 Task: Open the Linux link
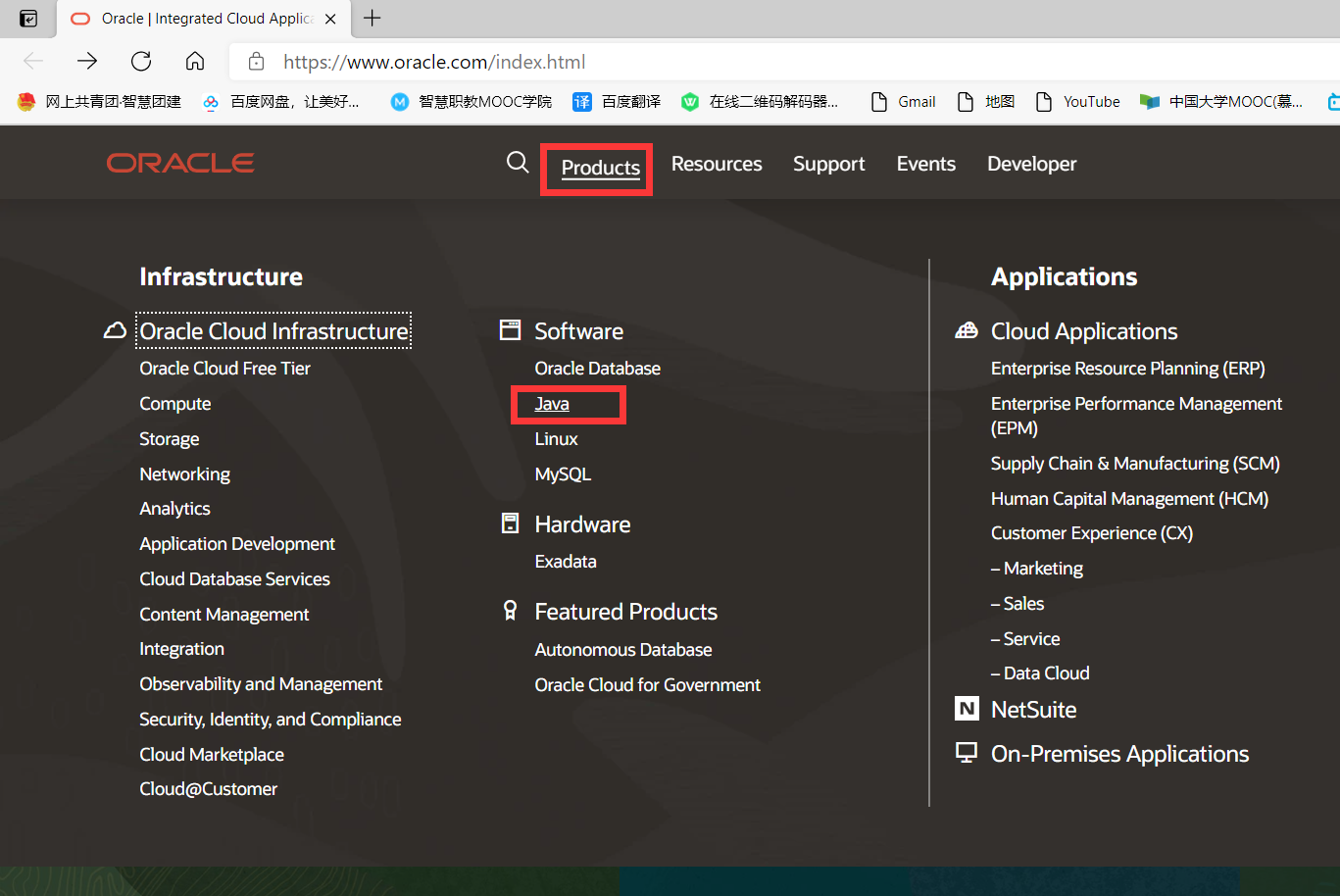pos(556,439)
